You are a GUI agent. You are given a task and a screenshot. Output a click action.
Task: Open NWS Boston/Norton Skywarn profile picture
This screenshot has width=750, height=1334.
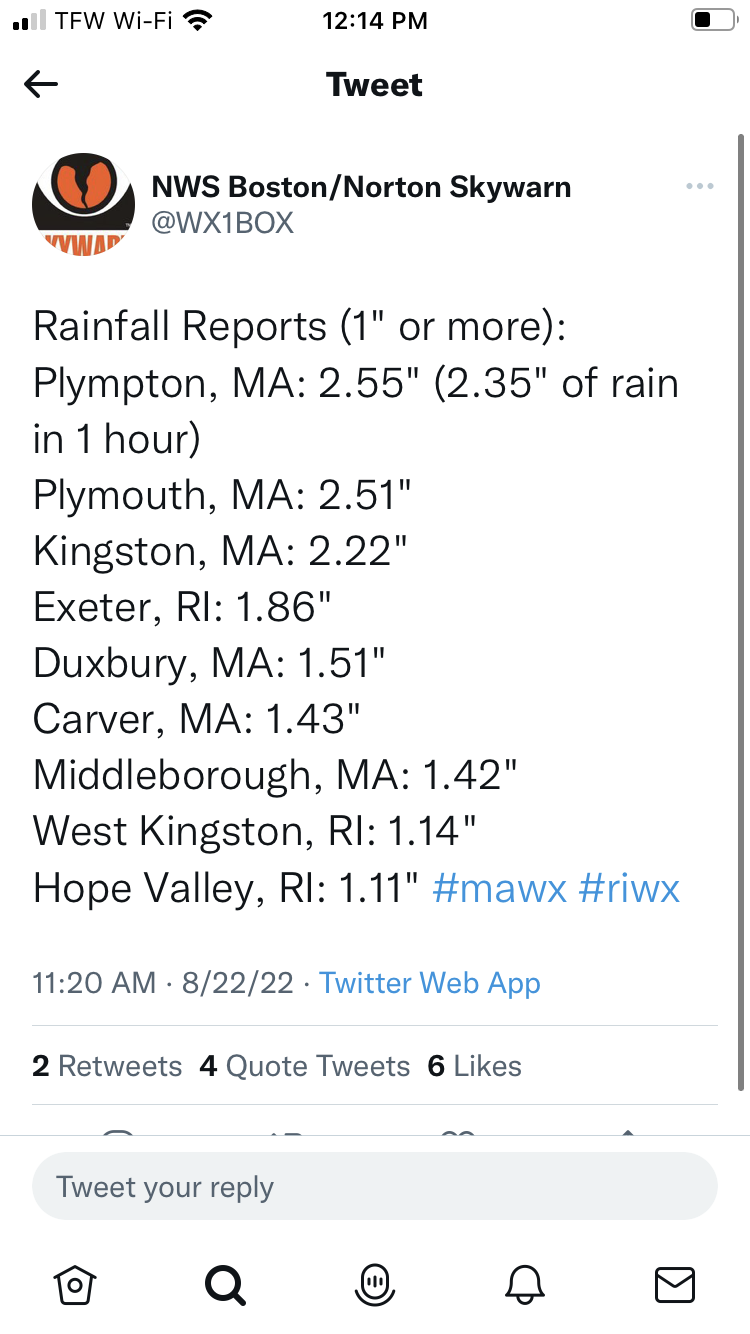83,205
